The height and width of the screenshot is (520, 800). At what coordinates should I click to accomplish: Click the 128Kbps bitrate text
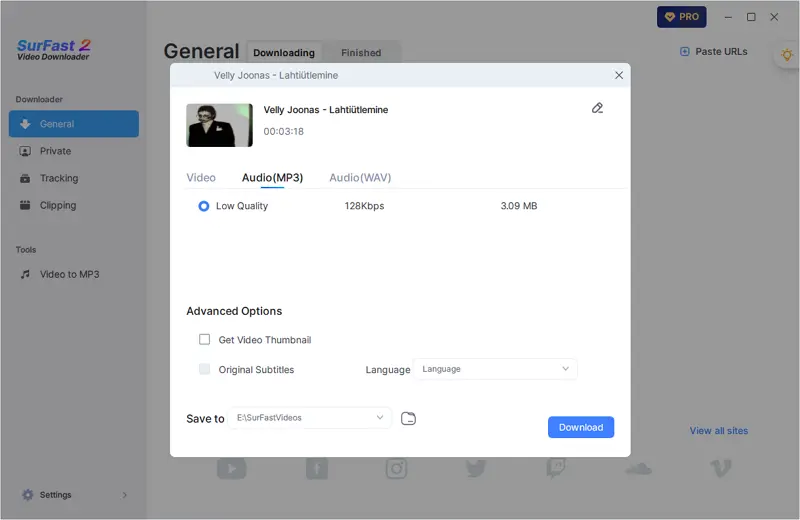click(x=364, y=206)
